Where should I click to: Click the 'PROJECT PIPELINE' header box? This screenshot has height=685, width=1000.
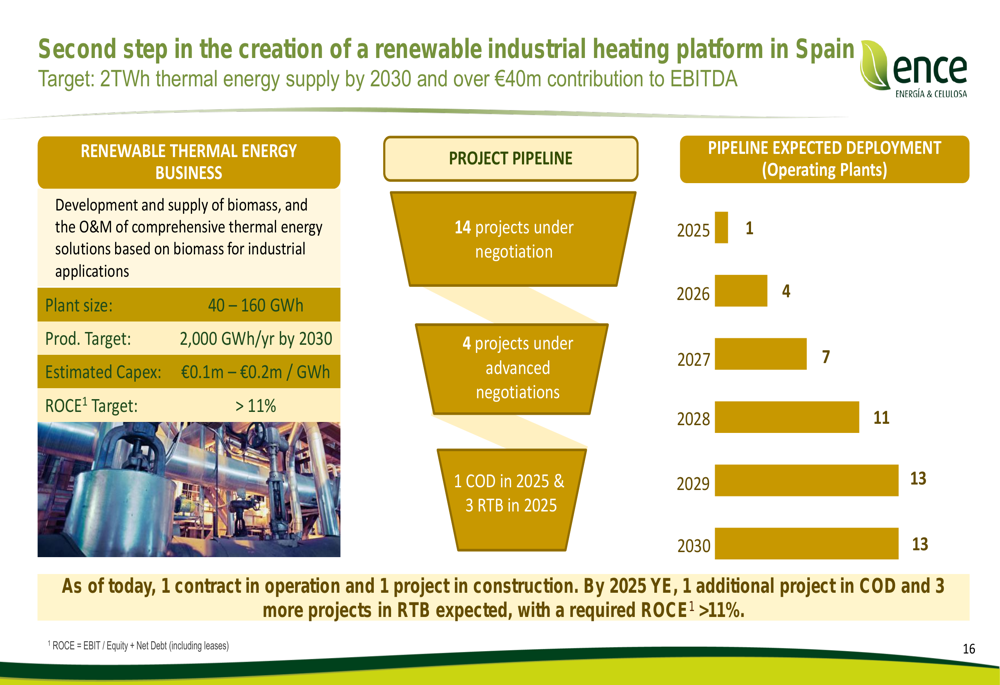pos(510,158)
